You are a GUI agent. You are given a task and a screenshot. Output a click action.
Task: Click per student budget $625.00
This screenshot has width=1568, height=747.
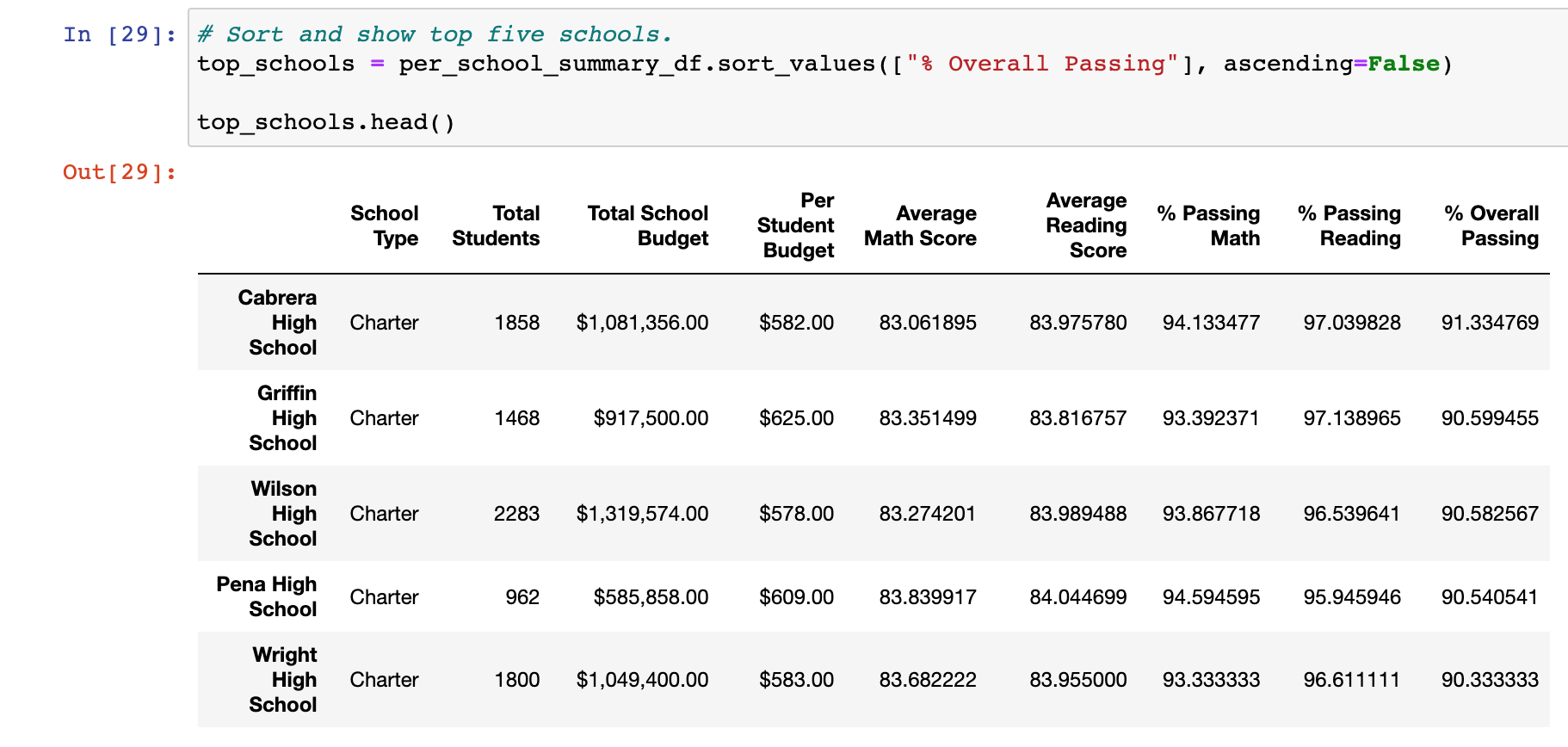point(796,418)
